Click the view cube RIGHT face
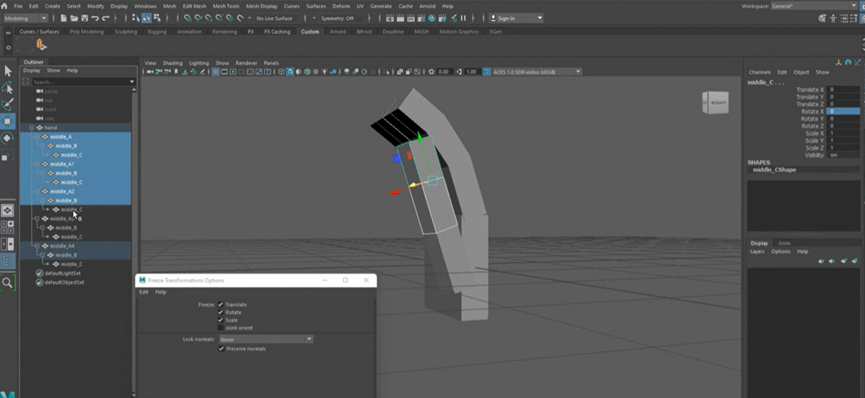 pyautogui.click(x=718, y=103)
